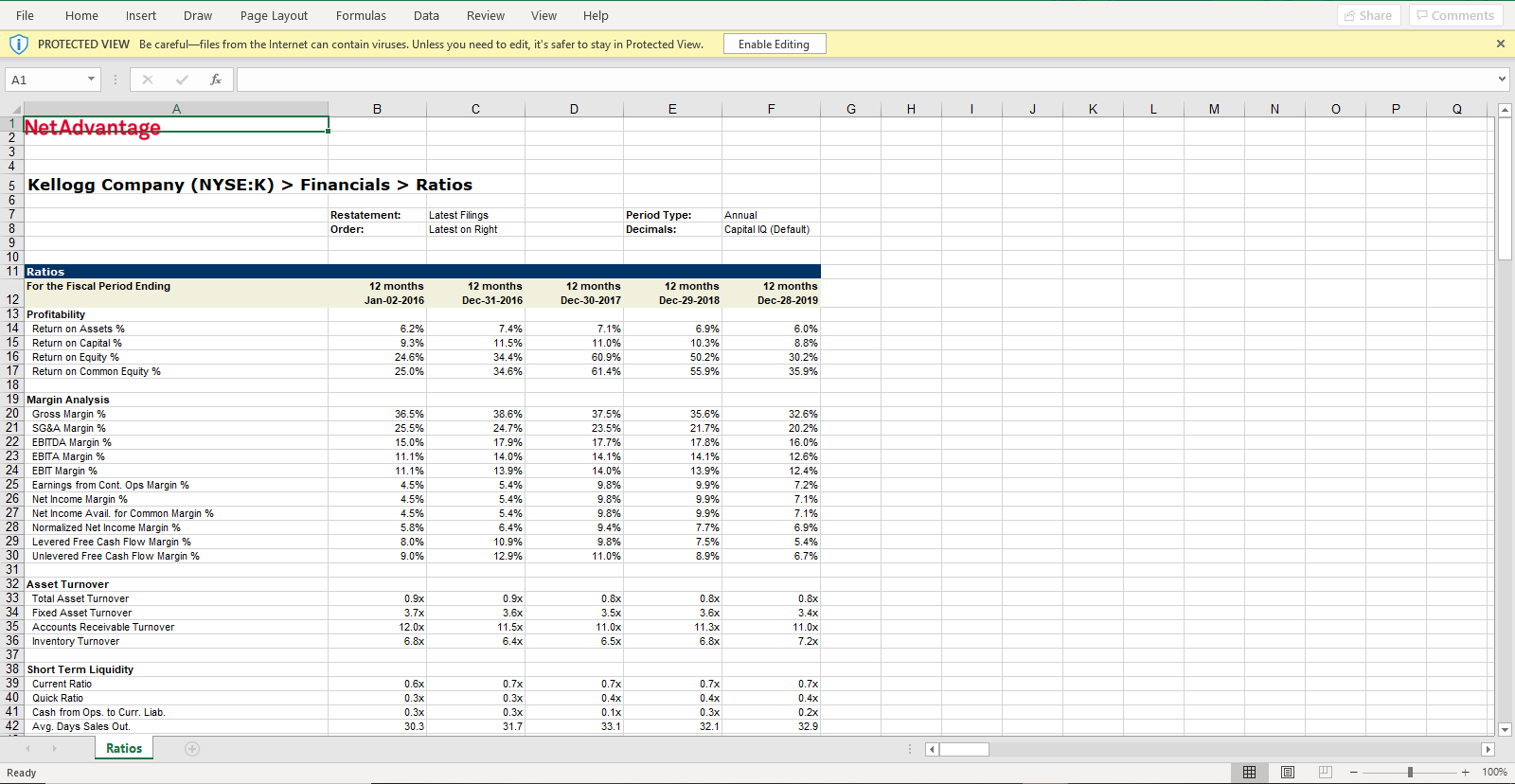Click the vertical scrollbar thumb
The height and width of the screenshot is (784, 1515).
point(1506,189)
